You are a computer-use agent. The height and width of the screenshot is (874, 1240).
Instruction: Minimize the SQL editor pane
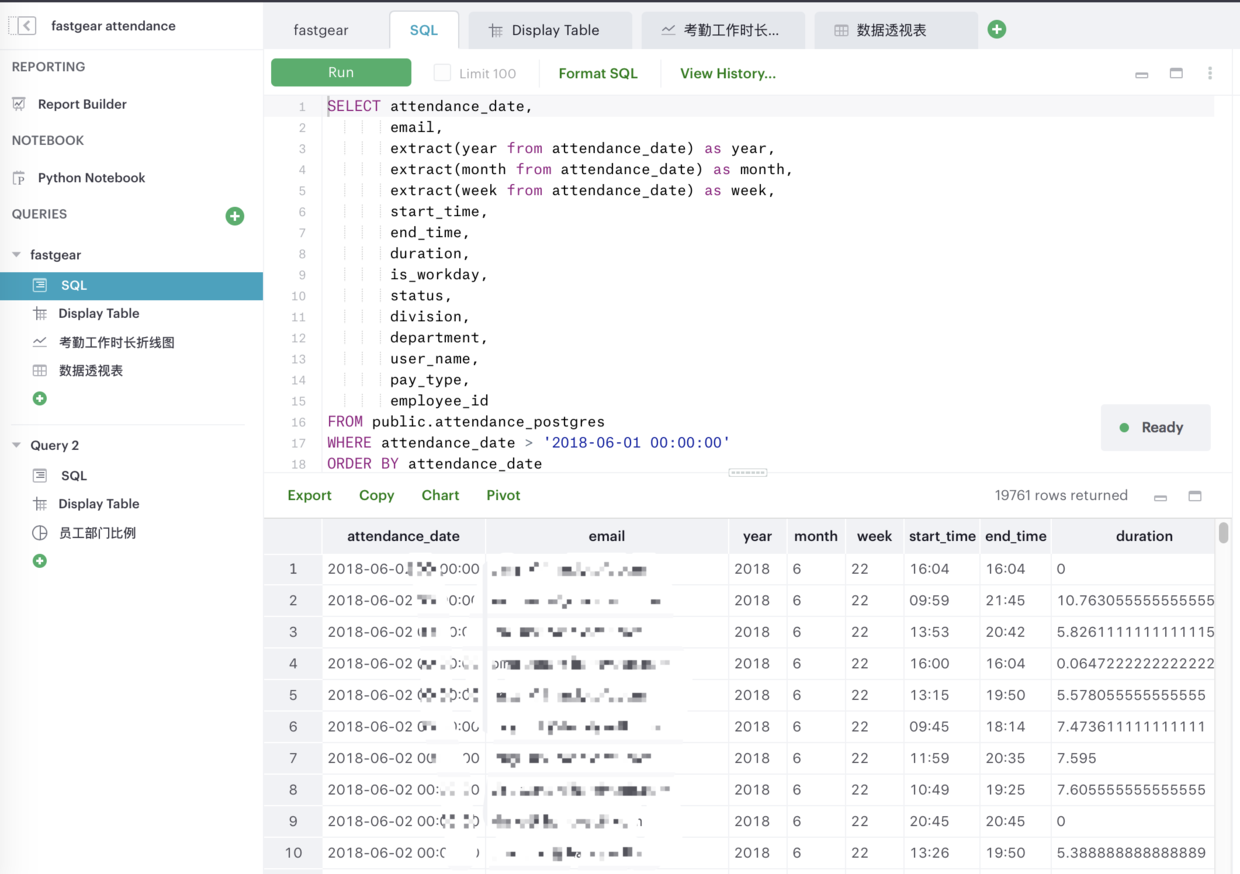(1142, 74)
